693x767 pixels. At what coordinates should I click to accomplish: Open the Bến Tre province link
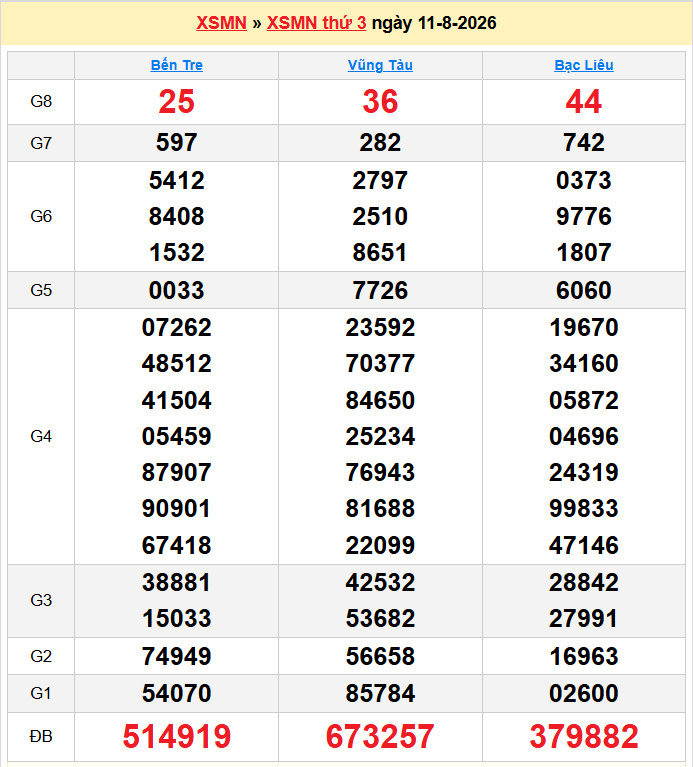[x=177, y=65]
